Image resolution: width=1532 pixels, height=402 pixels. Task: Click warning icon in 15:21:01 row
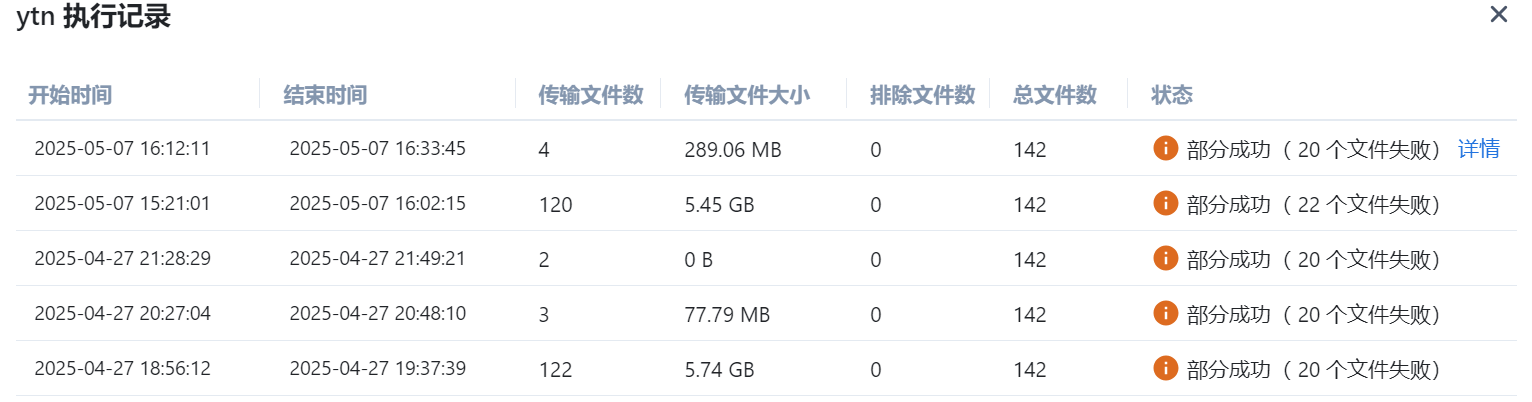click(1165, 203)
